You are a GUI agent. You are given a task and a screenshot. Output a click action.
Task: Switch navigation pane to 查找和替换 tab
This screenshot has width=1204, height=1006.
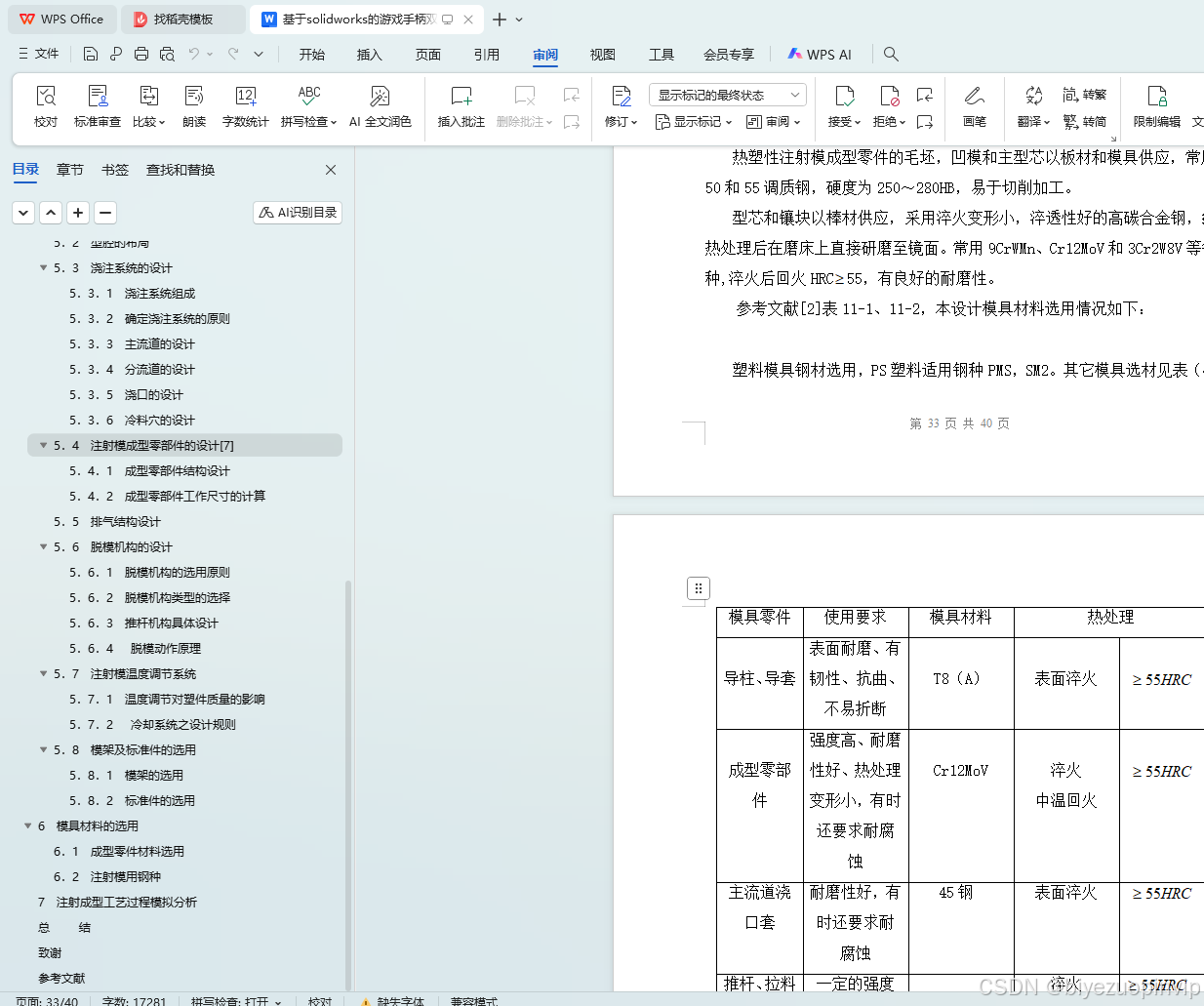pos(181,170)
